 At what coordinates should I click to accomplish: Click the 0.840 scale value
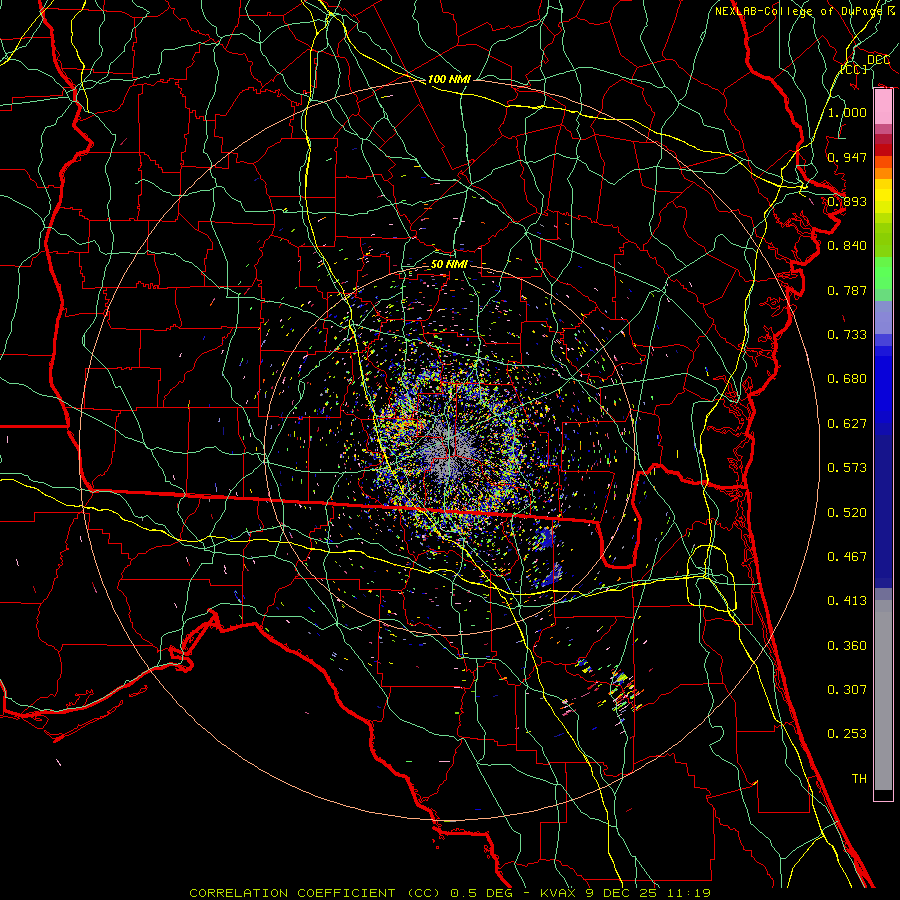click(847, 246)
